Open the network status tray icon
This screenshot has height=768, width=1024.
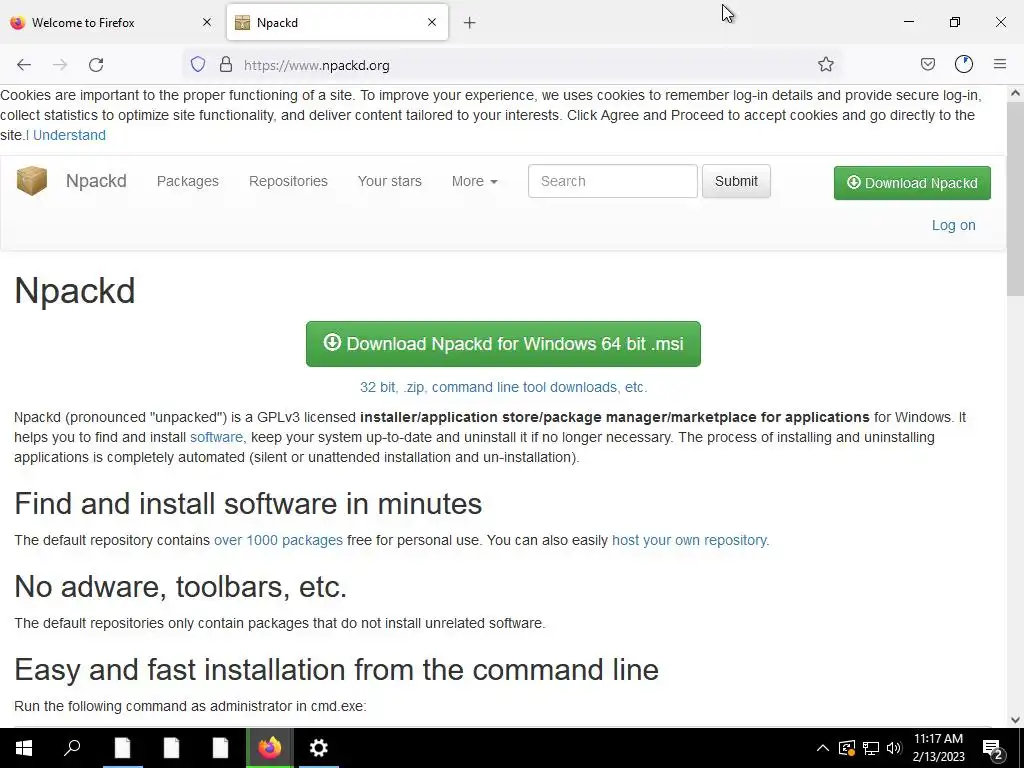871,748
